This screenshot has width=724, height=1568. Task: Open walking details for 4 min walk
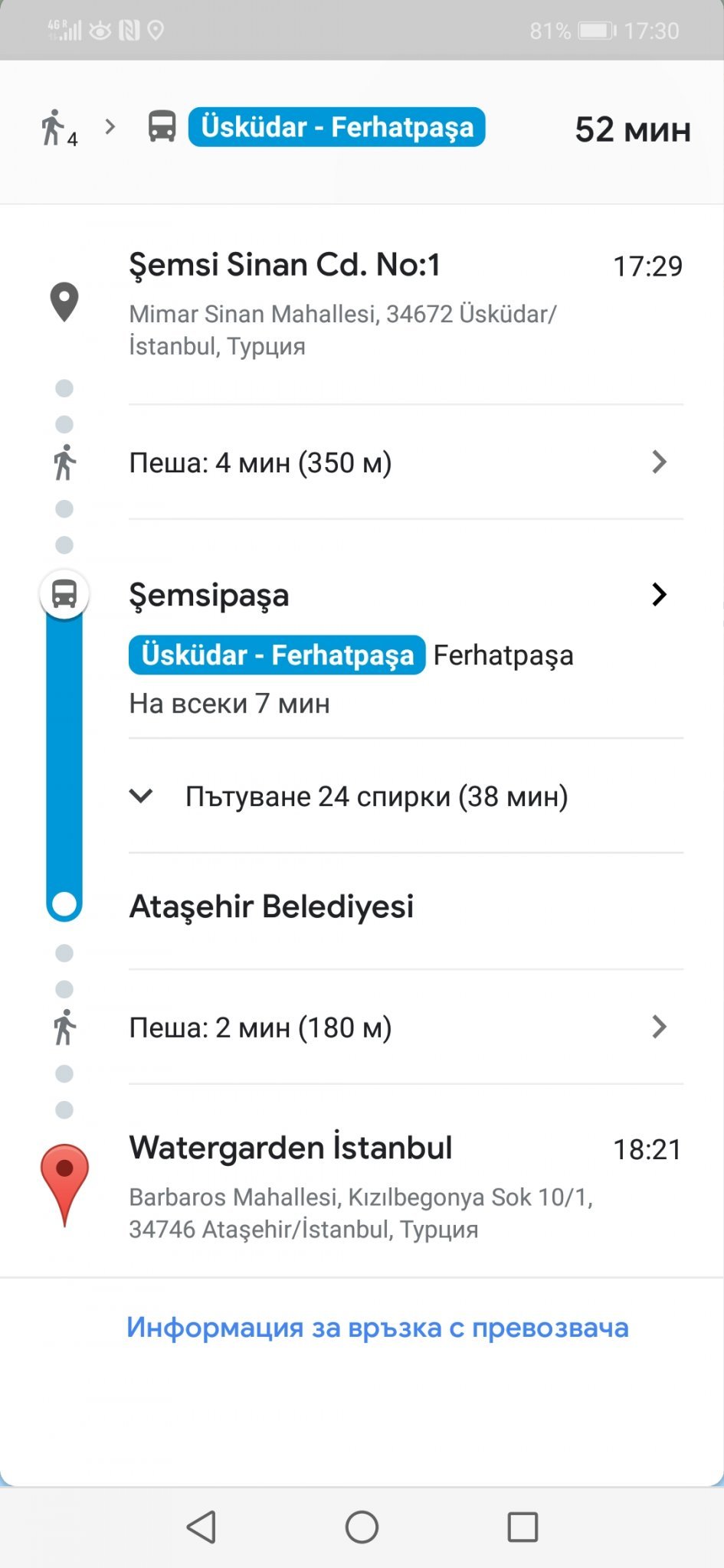658,462
